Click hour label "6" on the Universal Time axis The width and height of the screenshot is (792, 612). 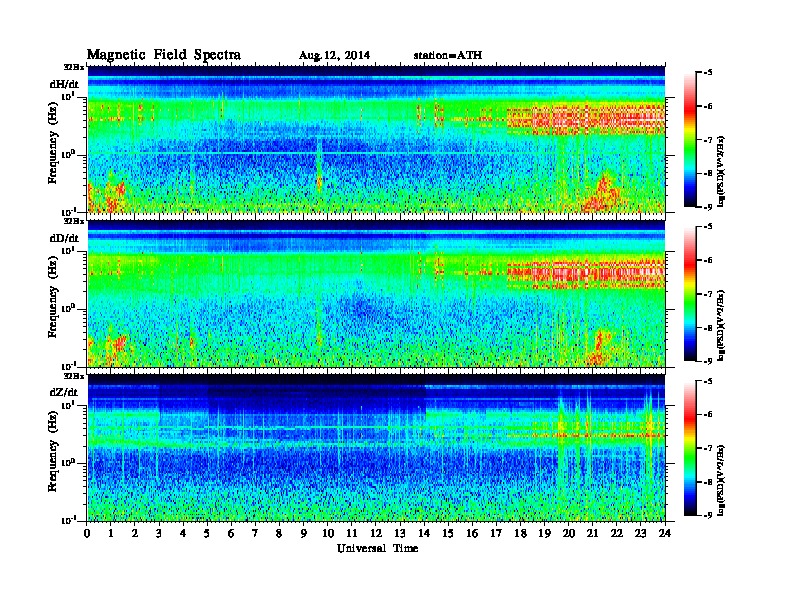pyautogui.click(x=232, y=534)
